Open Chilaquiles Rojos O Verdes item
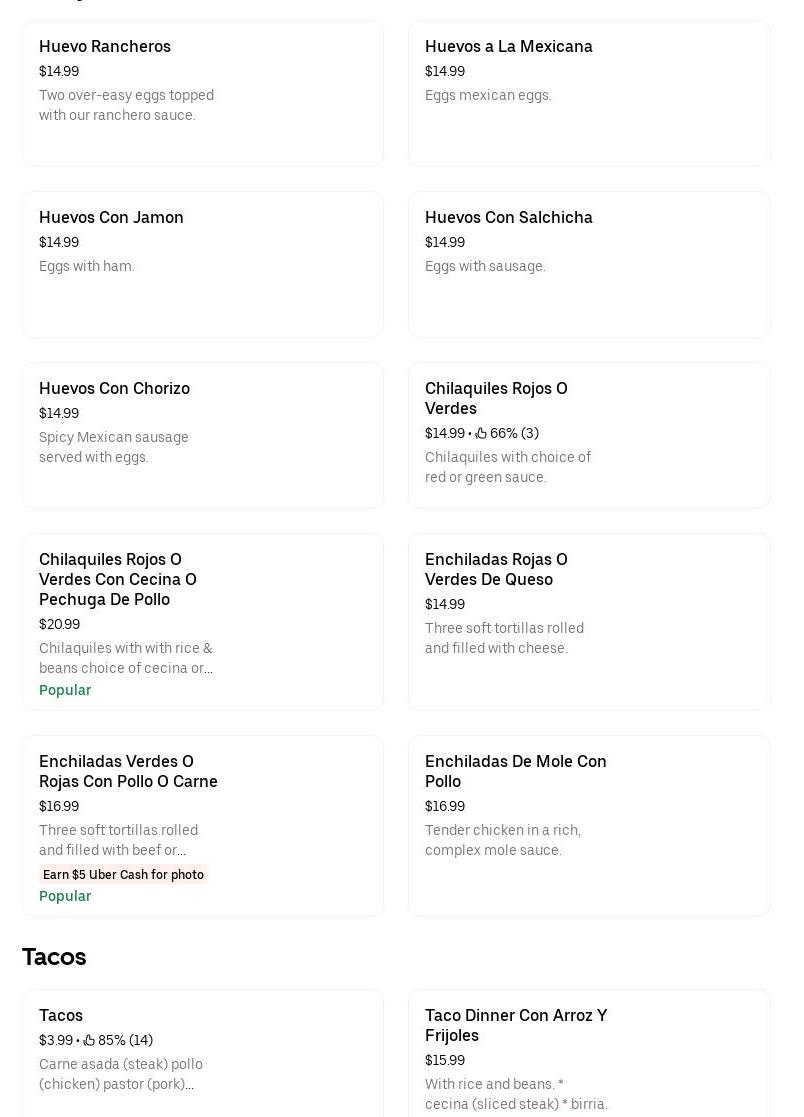The height and width of the screenshot is (1117, 804). tap(589, 435)
